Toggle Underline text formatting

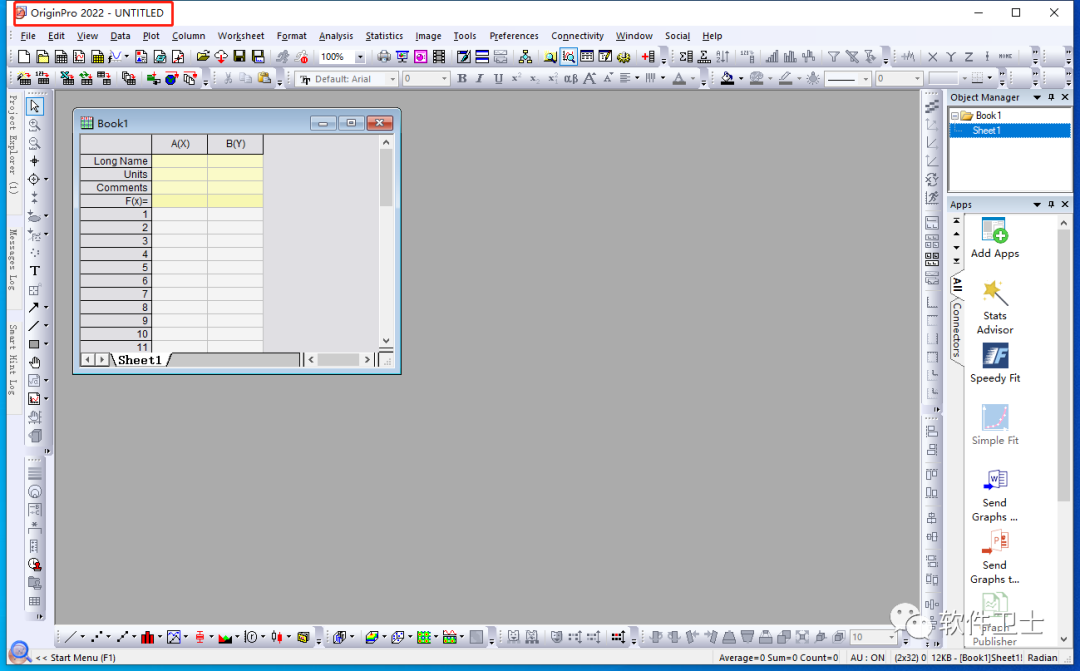(x=498, y=79)
